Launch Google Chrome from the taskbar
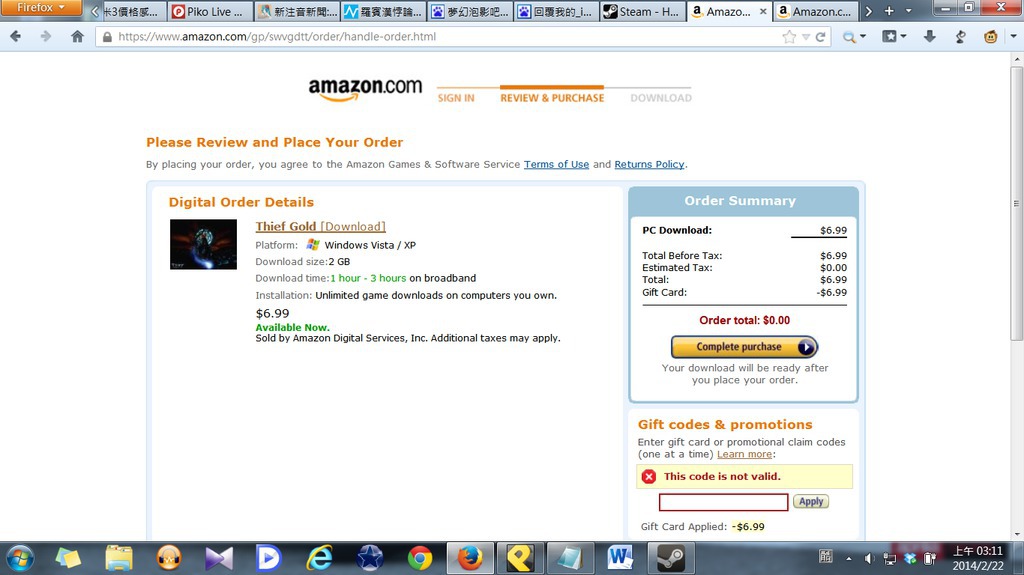 (x=419, y=558)
